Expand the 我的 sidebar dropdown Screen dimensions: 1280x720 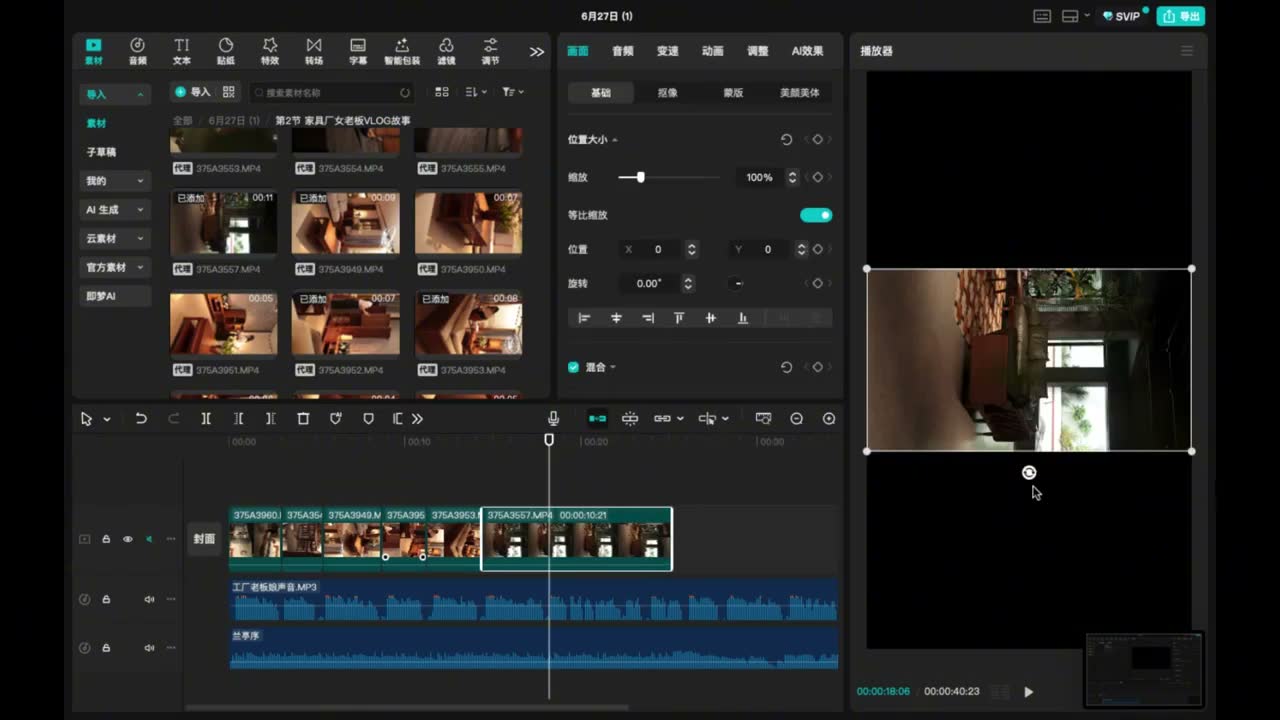pyautogui.click(x=115, y=181)
